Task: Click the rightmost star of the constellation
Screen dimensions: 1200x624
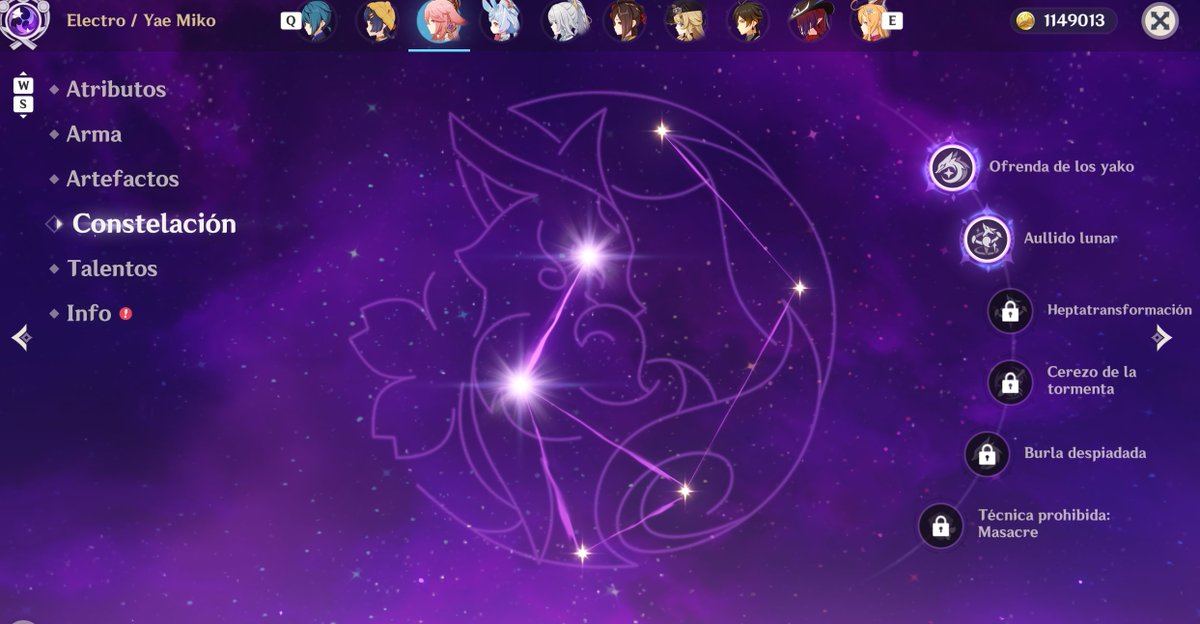Action: [799, 288]
